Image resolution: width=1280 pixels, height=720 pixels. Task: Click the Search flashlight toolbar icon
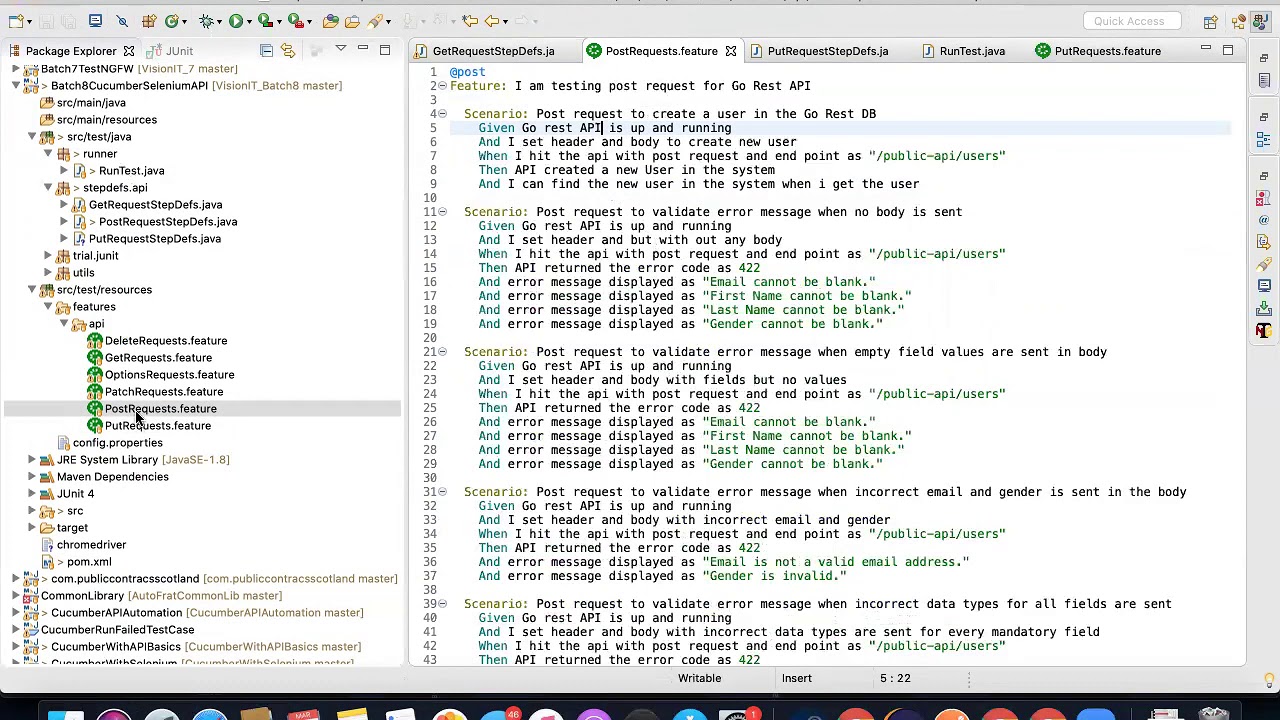pyautogui.click(x=375, y=20)
